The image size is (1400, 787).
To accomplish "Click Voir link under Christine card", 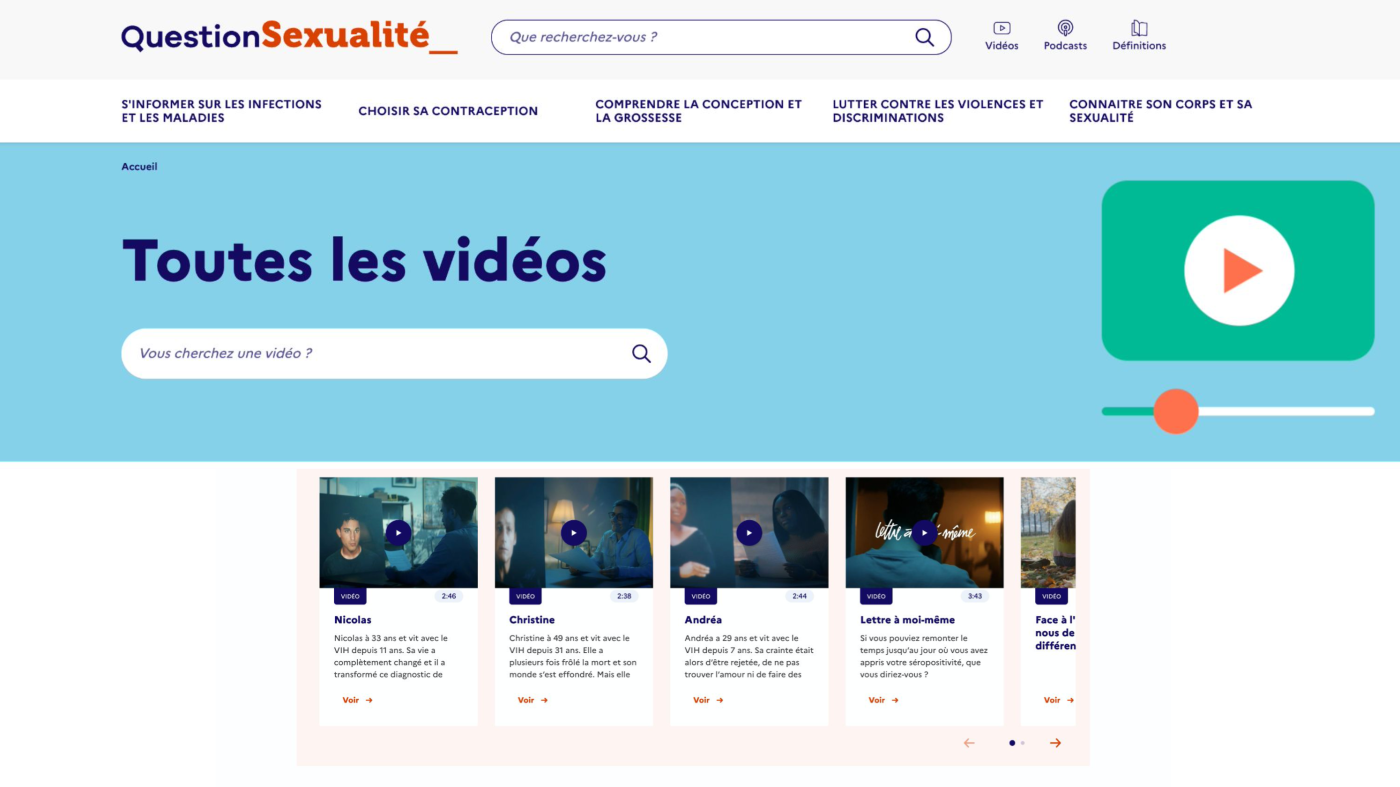I will coord(532,700).
